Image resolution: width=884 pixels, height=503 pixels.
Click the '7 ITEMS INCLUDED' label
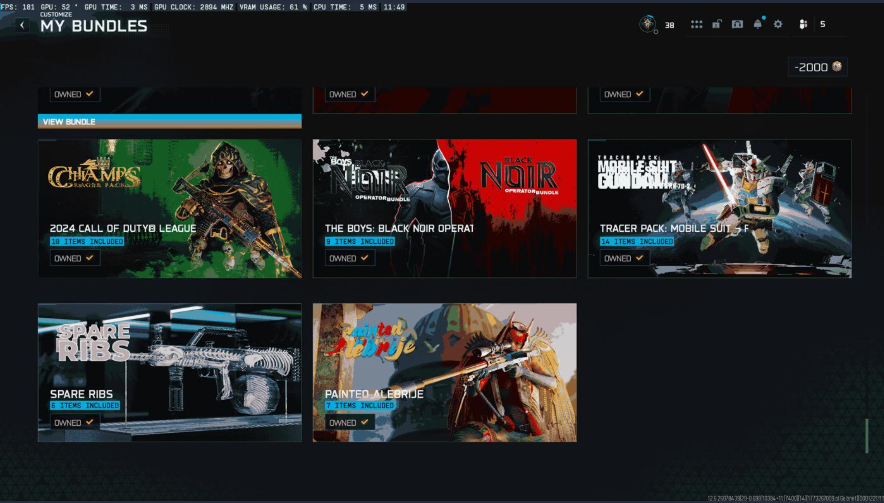coord(360,405)
